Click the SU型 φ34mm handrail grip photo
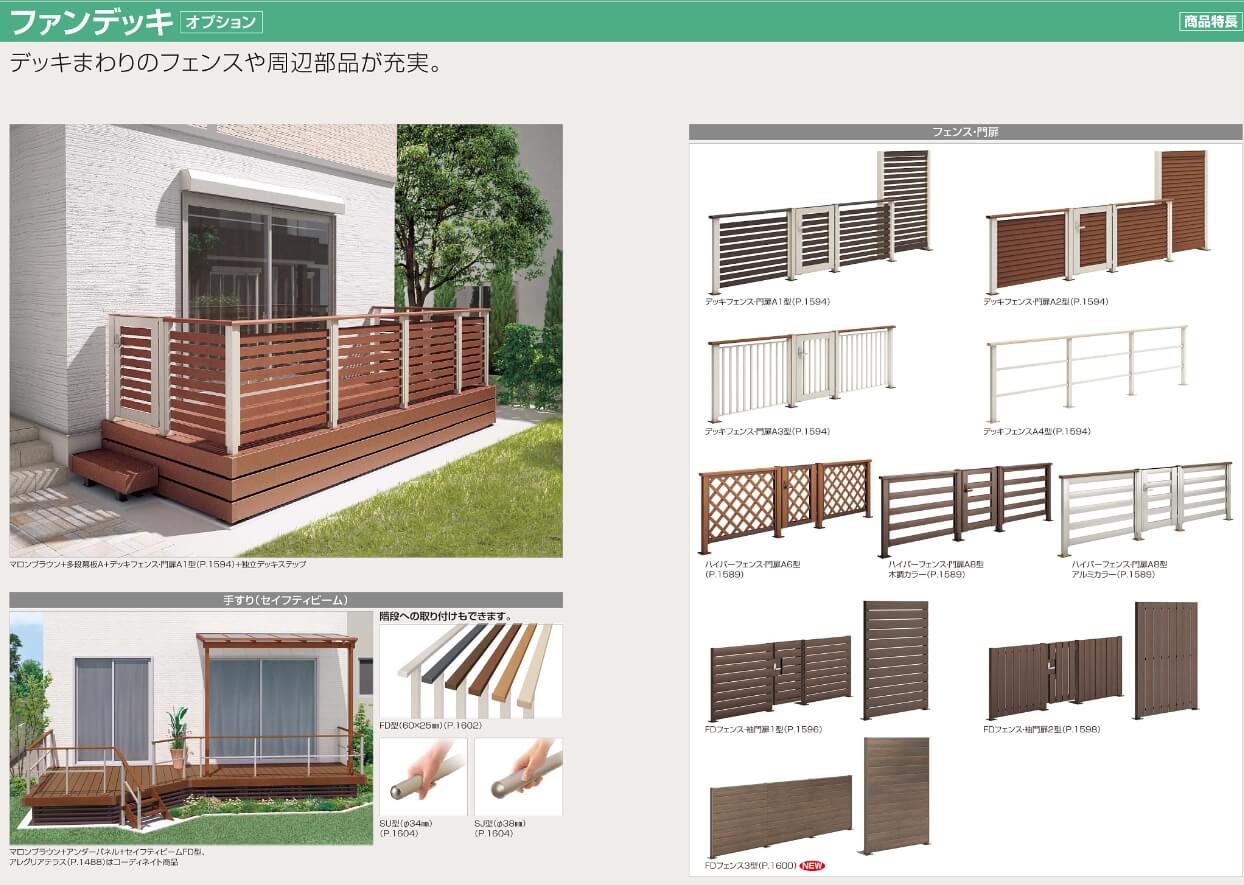Image resolution: width=1244 pixels, height=885 pixels. [423, 777]
